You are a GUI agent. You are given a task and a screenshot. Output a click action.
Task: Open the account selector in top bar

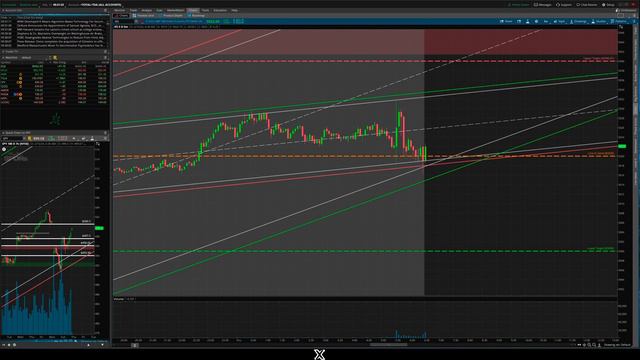click(100, 5)
